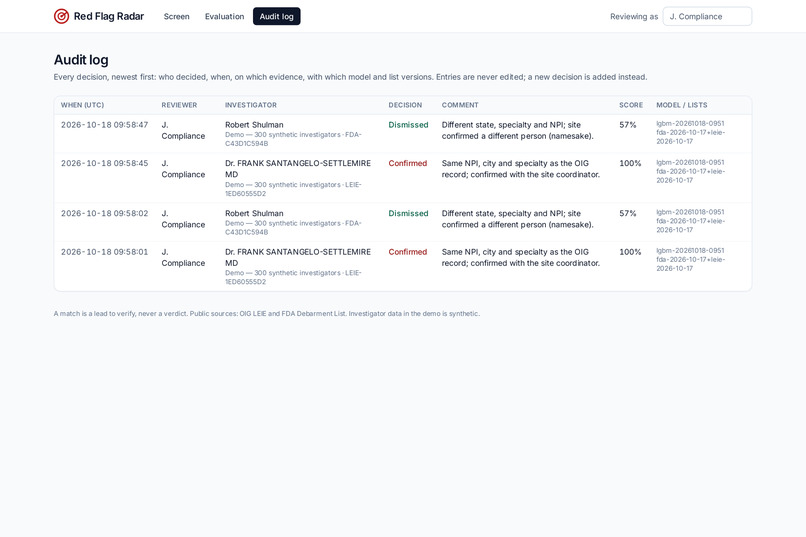Focus the Reviewing as J. Compliance field
806x537 pixels.
click(707, 16)
